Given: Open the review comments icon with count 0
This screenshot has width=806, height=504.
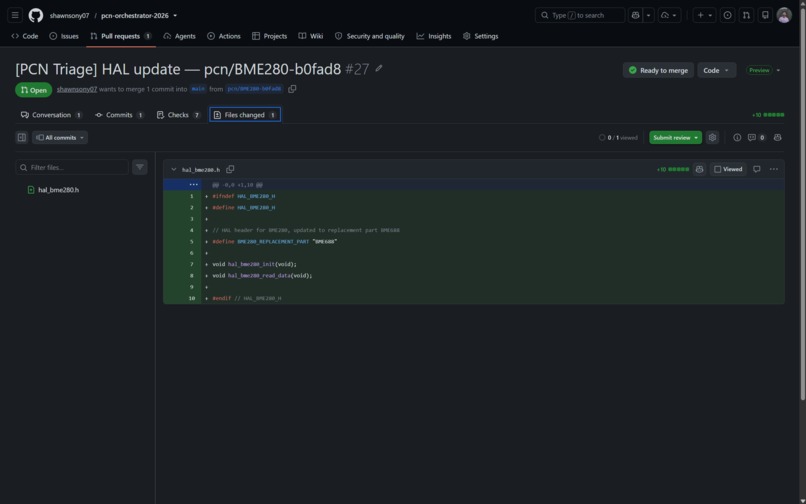Looking at the screenshot, I should [x=756, y=138].
